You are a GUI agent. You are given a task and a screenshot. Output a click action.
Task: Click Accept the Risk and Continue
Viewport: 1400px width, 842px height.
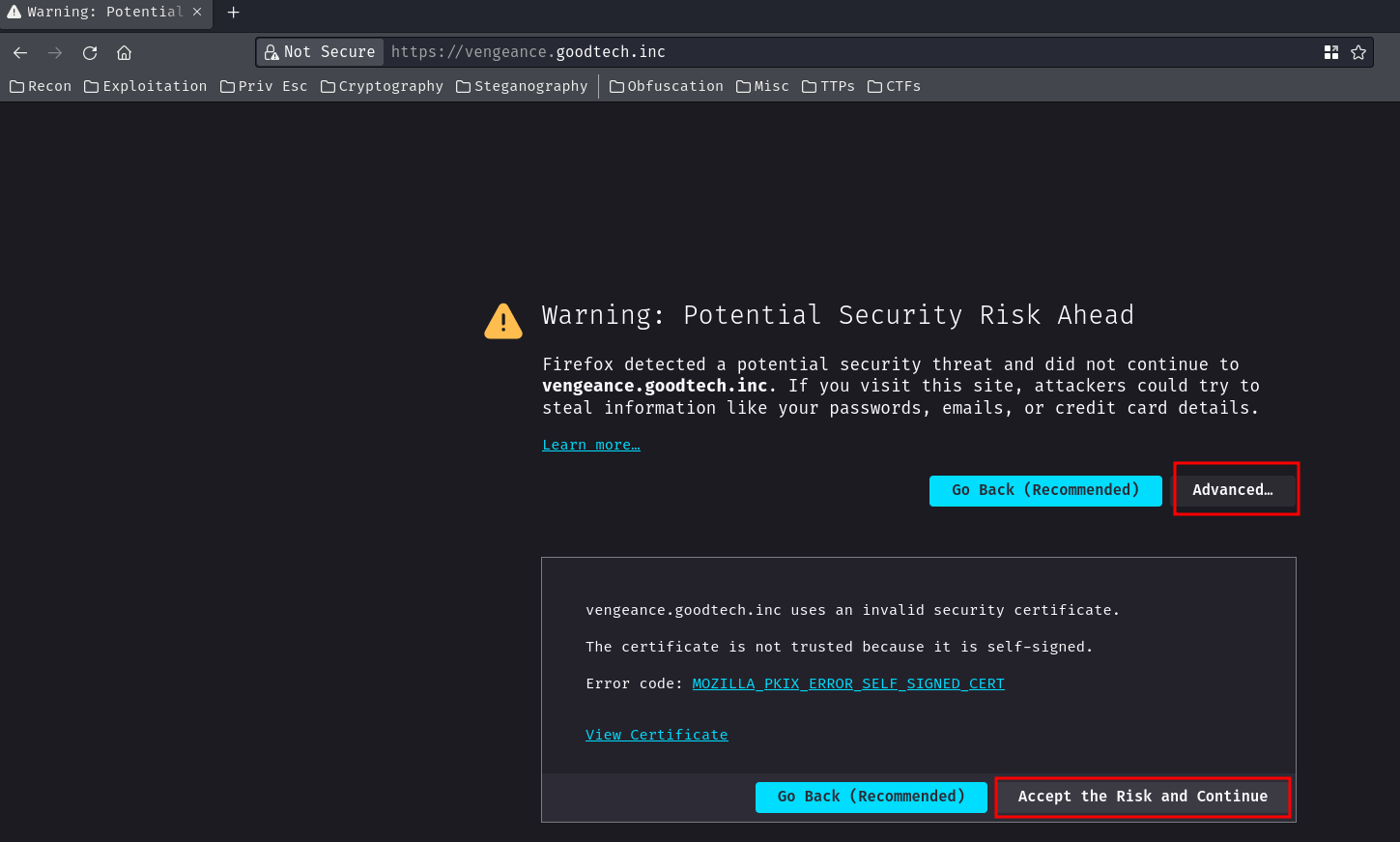[1143, 797]
